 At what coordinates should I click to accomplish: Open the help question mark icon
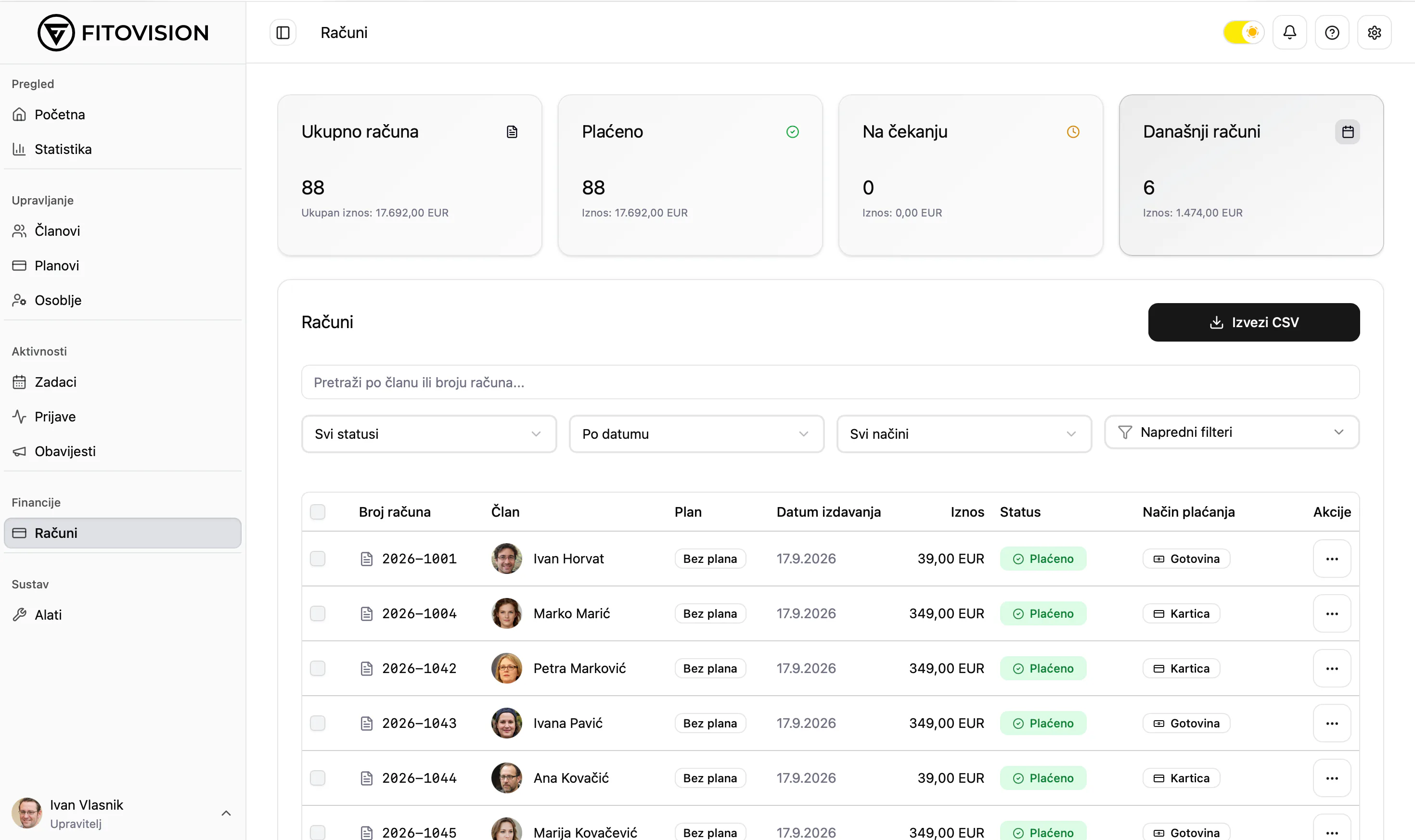coord(1332,32)
